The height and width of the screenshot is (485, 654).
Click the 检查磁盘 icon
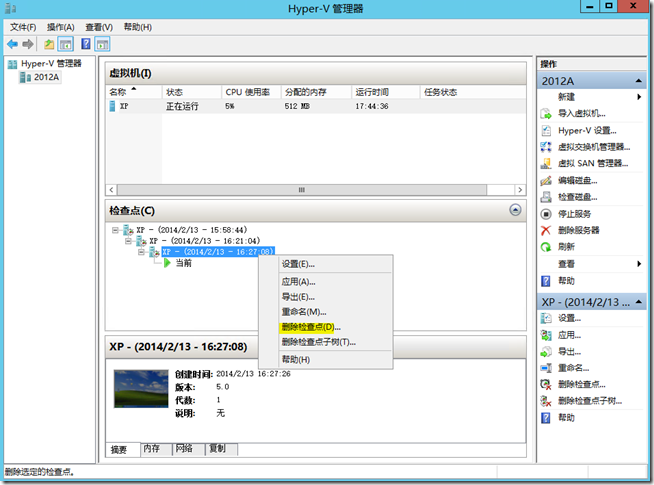tap(546, 197)
